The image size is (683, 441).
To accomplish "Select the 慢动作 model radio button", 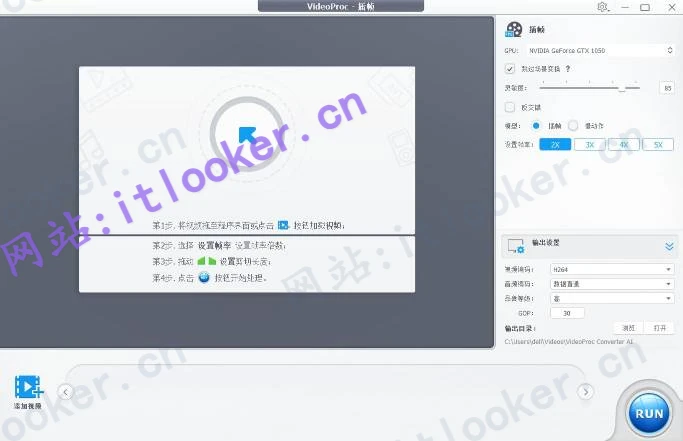I will click(573, 126).
